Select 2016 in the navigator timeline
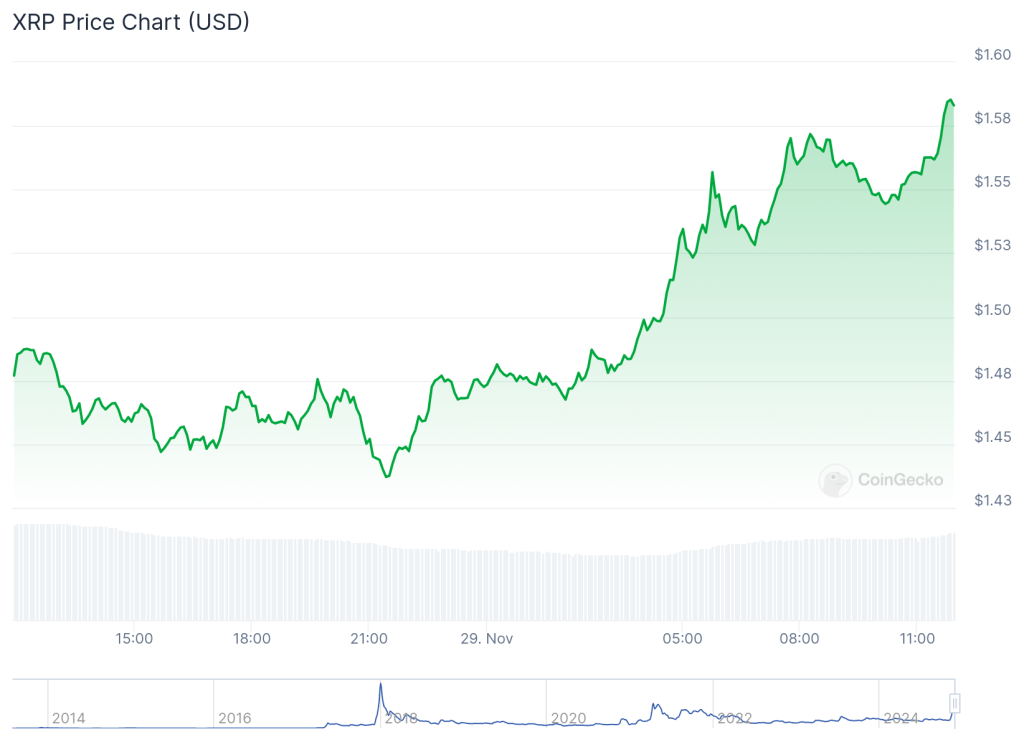This screenshot has width=1024, height=747. pyautogui.click(x=235, y=718)
